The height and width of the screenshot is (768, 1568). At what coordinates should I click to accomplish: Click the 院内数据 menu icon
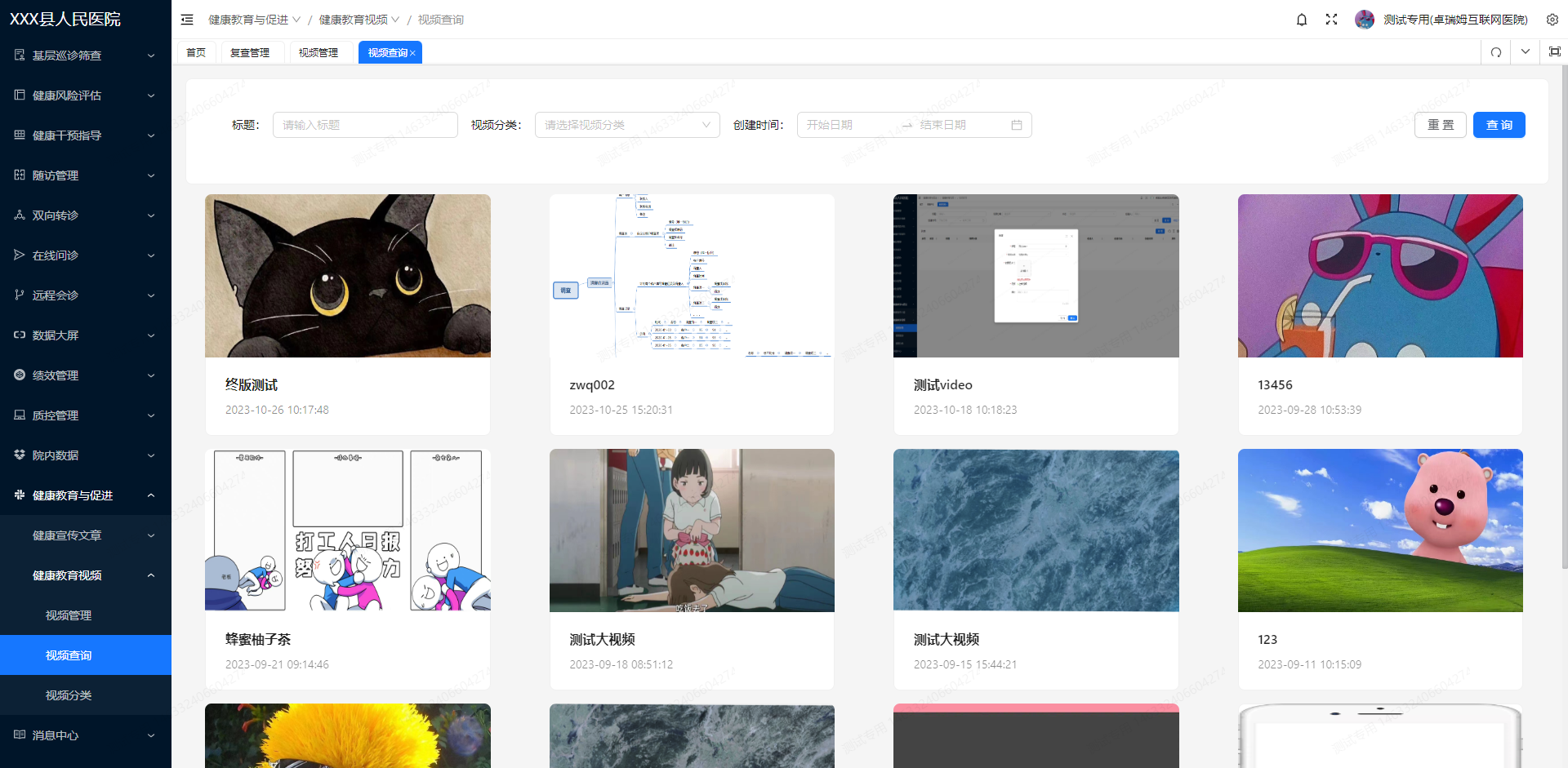[x=20, y=455]
